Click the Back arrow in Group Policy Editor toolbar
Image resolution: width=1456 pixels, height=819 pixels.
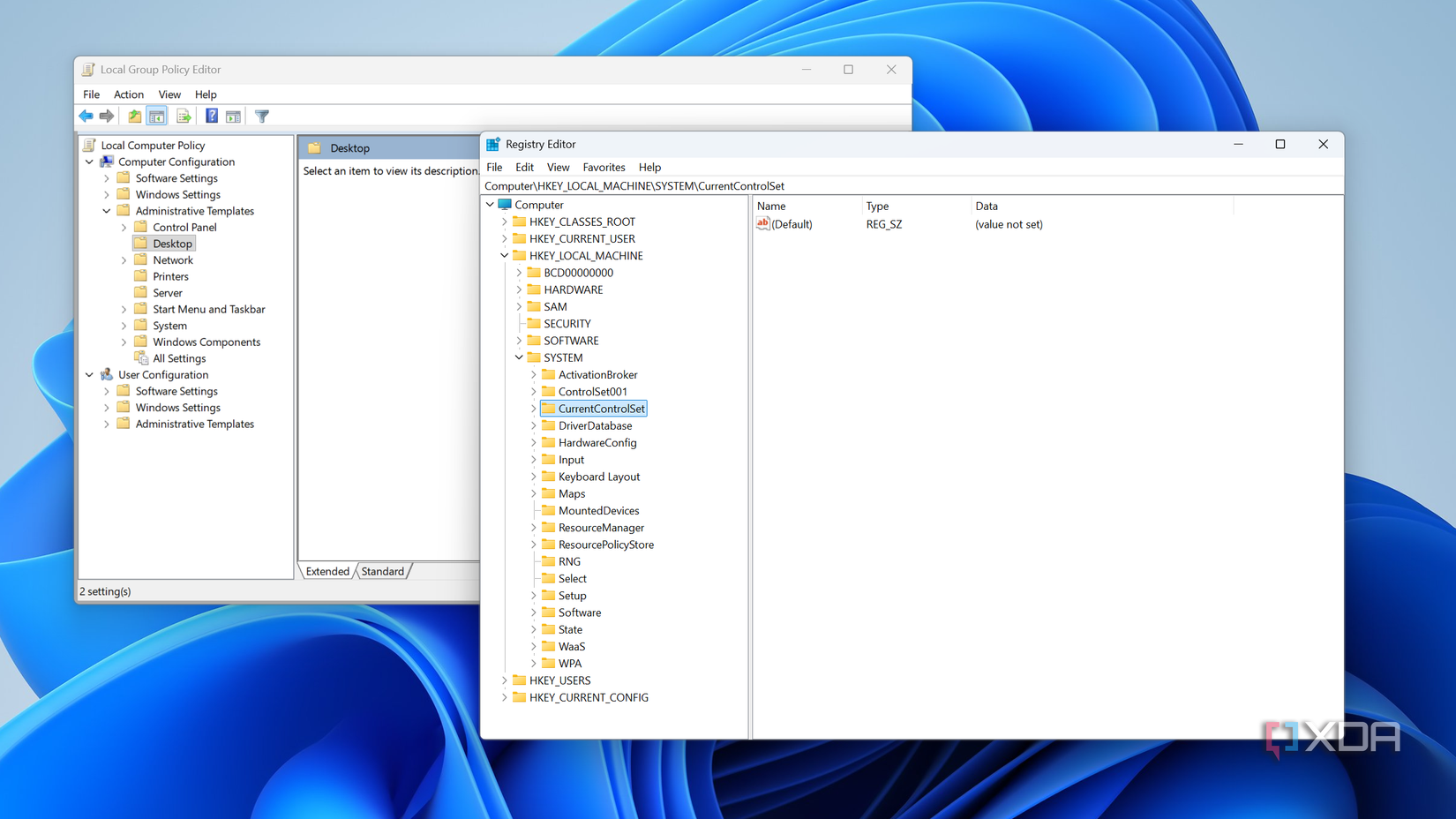[x=86, y=116]
